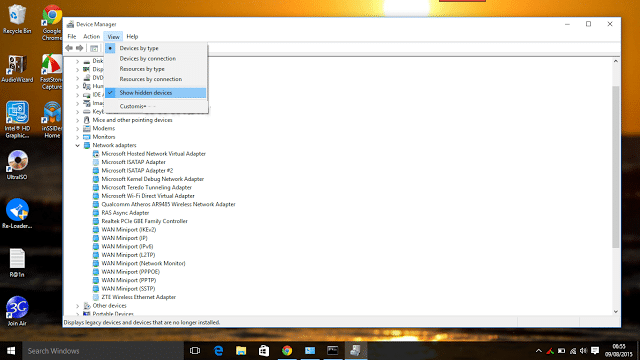640x360 pixels.
Task: Open Intel HD Graphics desktop shortcut
Action: click(x=17, y=120)
